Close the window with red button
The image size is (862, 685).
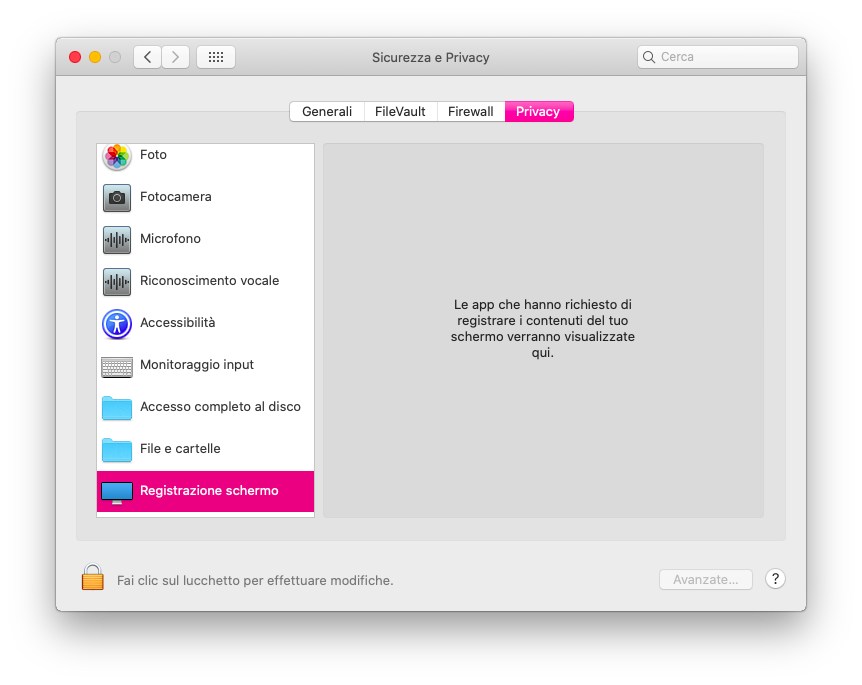click(x=75, y=57)
